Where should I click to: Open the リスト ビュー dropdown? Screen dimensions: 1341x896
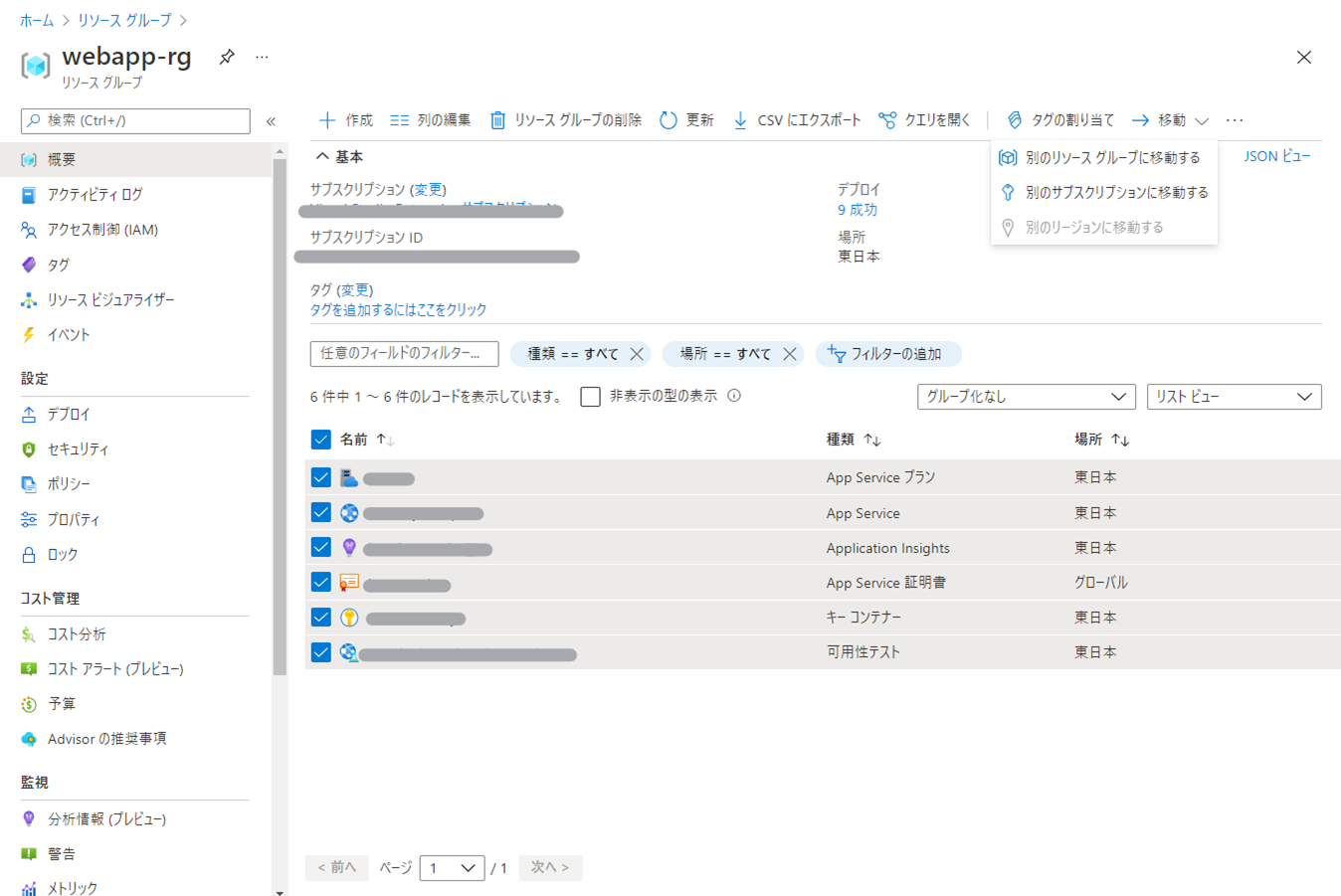click(x=1234, y=396)
